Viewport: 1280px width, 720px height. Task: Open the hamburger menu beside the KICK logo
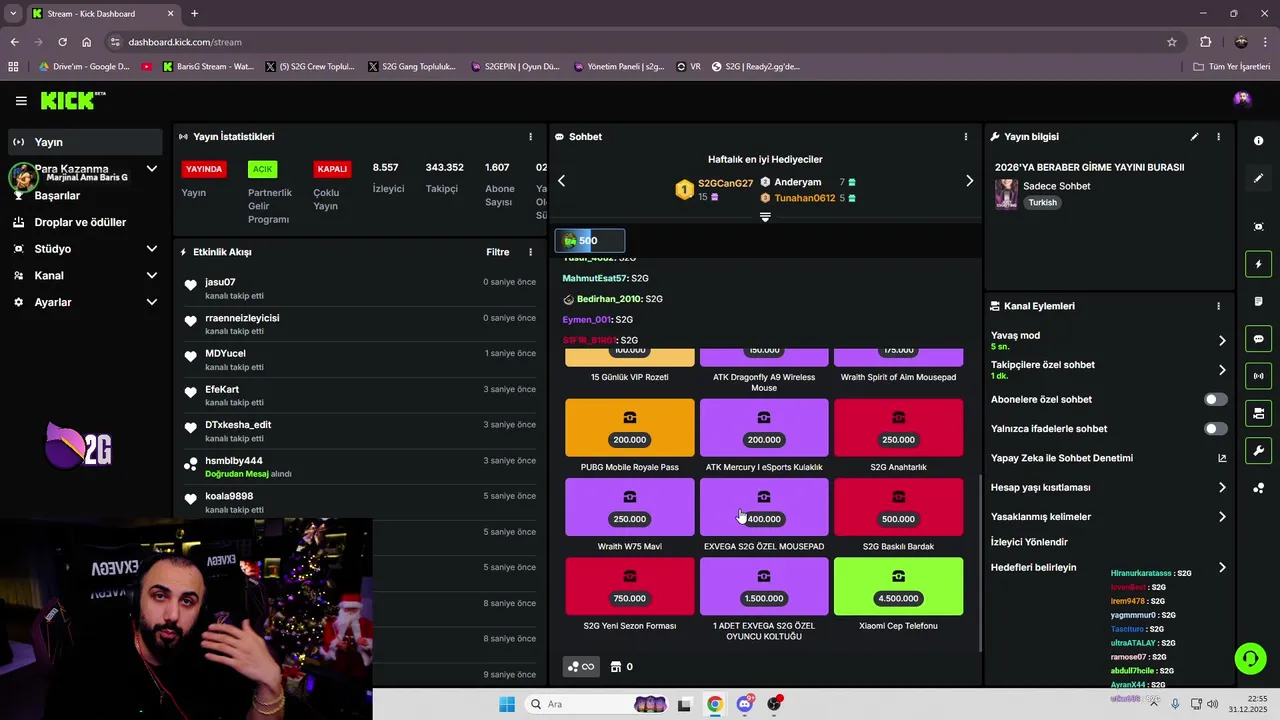[21, 100]
